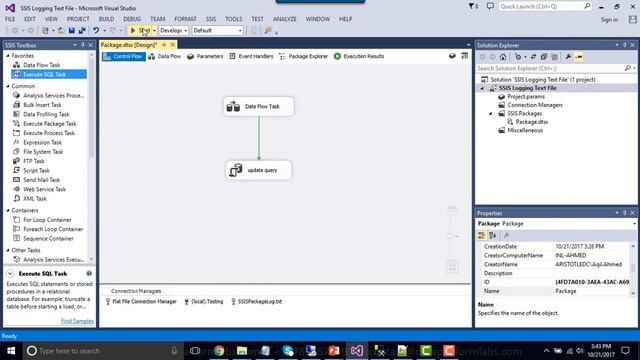Click Sync with Active Document icon
Viewport: 640px width, 360px height.
[x=533, y=57]
